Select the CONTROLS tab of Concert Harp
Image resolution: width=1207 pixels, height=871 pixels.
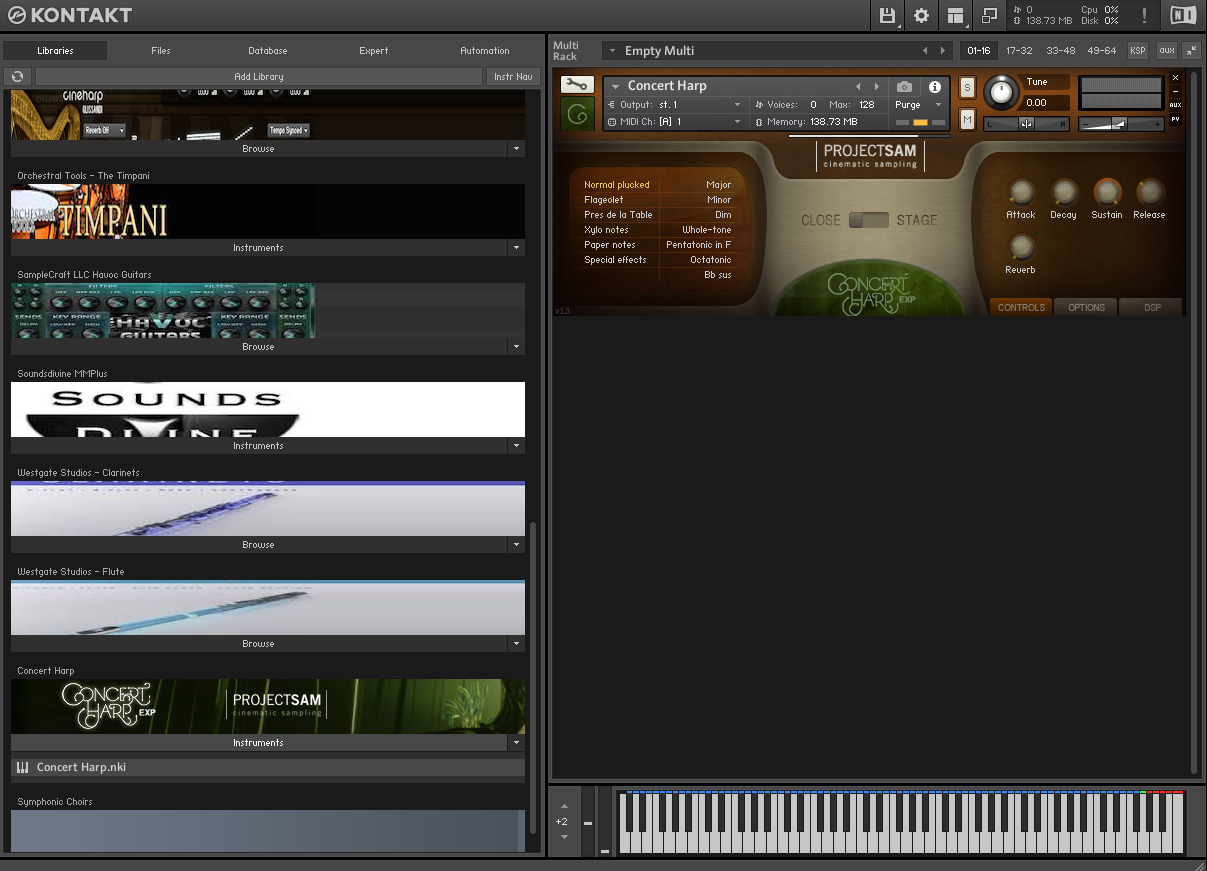pos(1021,308)
